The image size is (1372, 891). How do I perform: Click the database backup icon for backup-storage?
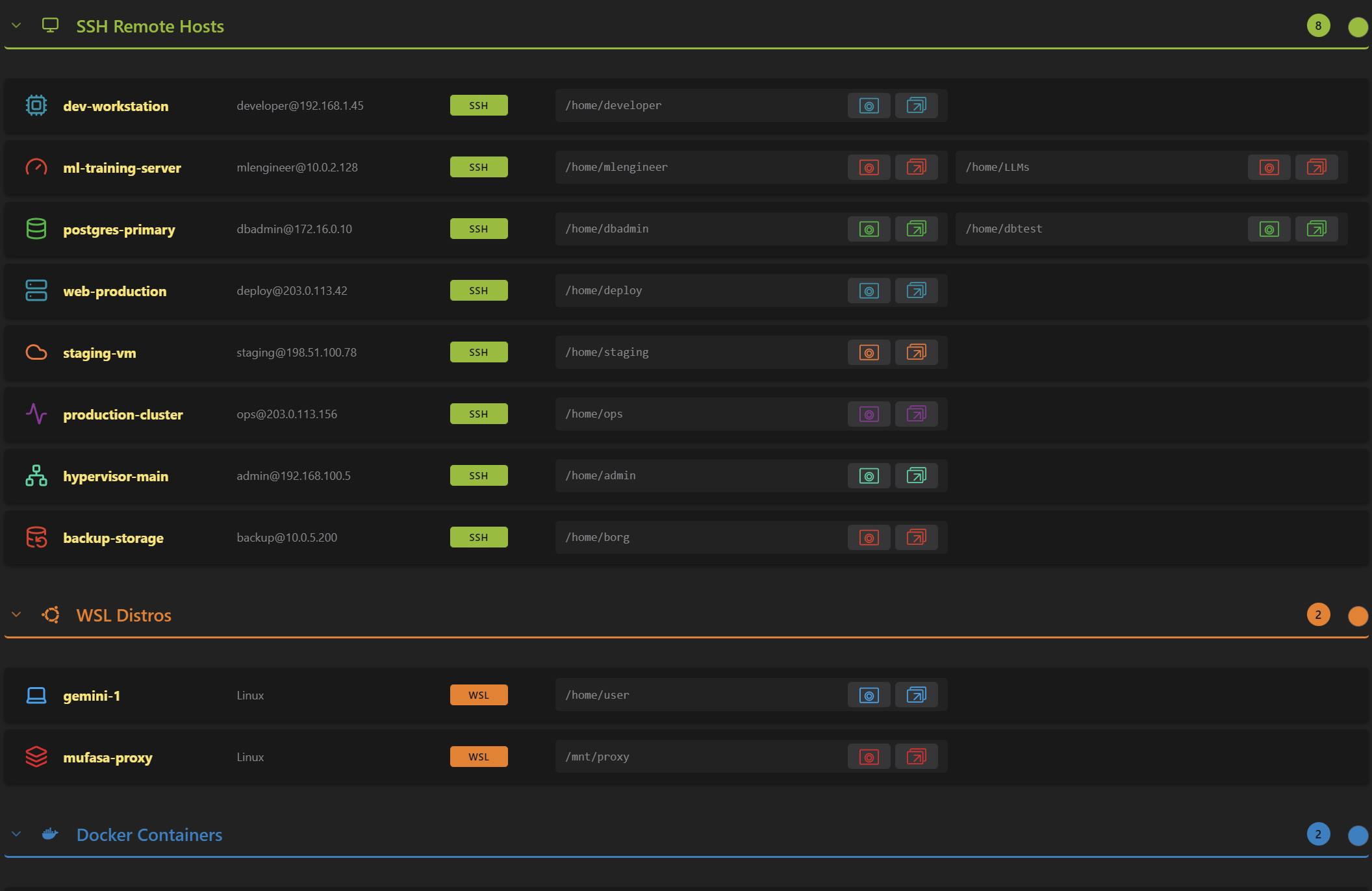pos(36,537)
